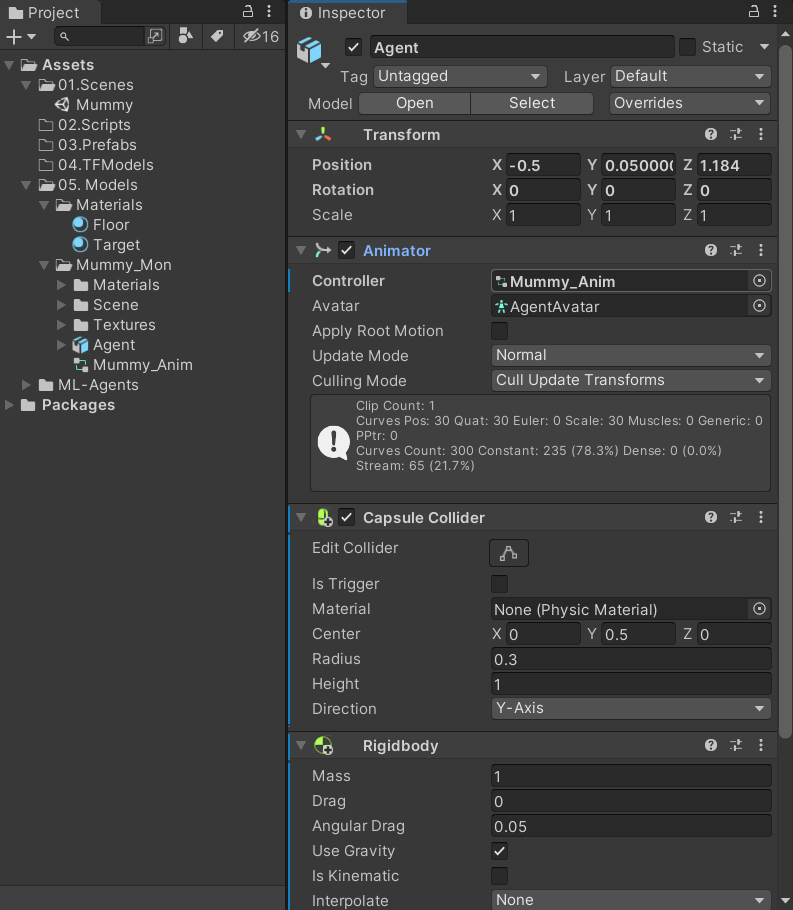Expand the Packages folder

(x=9, y=405)
